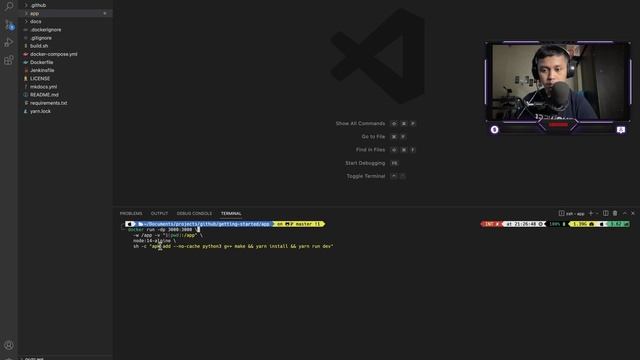Click the Go to File shortcut hint
Image resolution: width=640 pixels, height=360 pixels.
(x=383, y=137)
